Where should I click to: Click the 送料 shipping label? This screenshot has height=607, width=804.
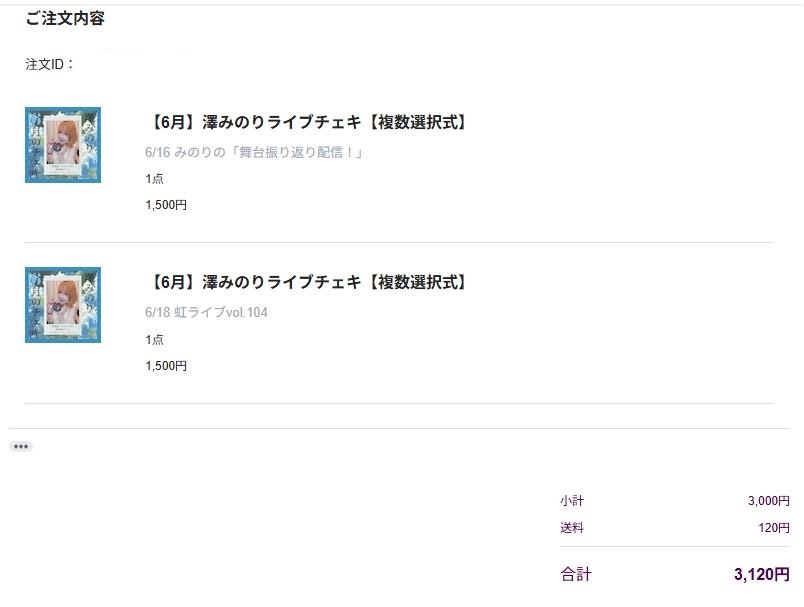572,528
